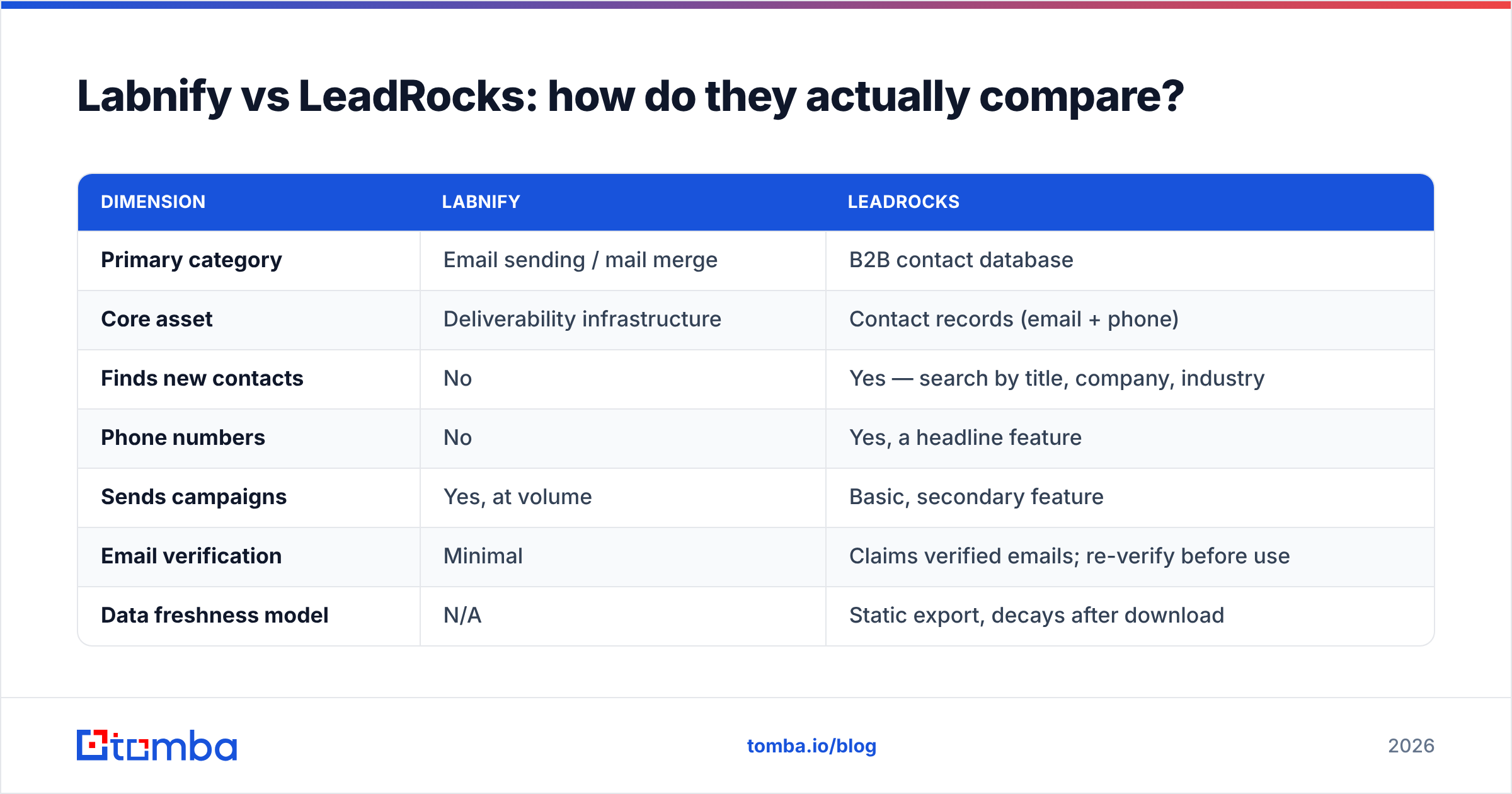Click the 'Core asset' row label

tap(157, 319)
